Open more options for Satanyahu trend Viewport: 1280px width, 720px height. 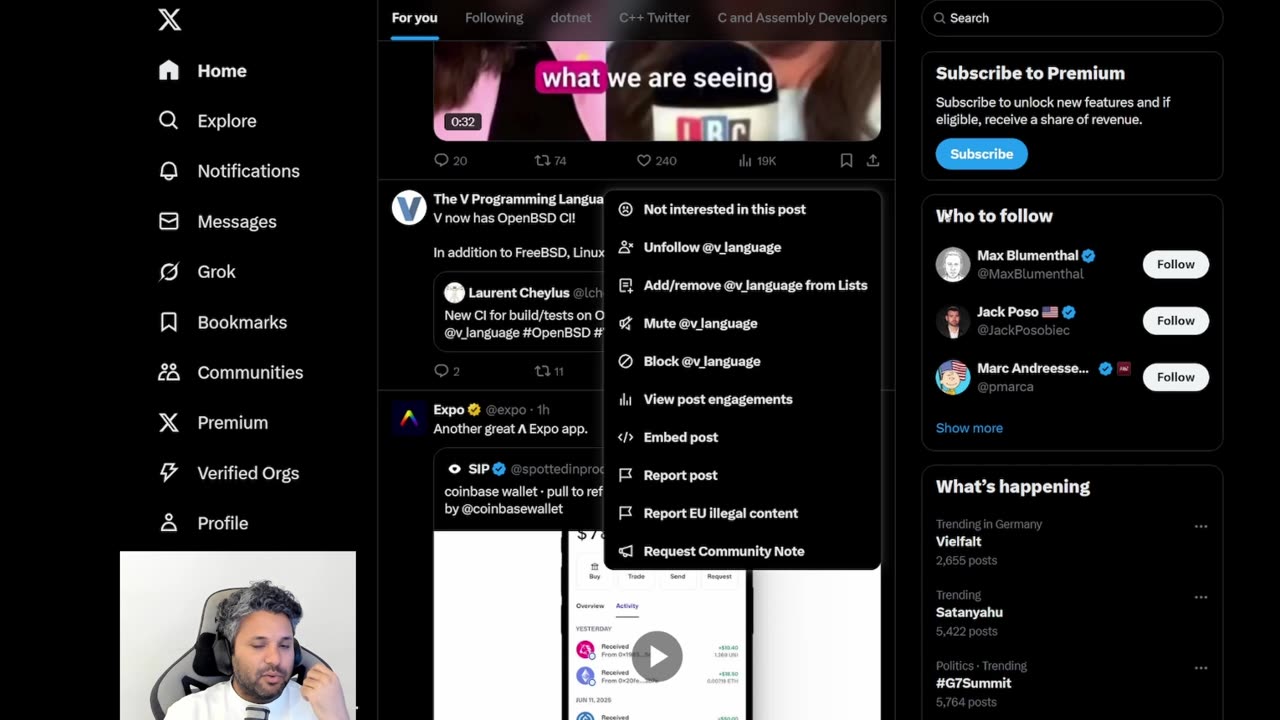pos(1201,597)
